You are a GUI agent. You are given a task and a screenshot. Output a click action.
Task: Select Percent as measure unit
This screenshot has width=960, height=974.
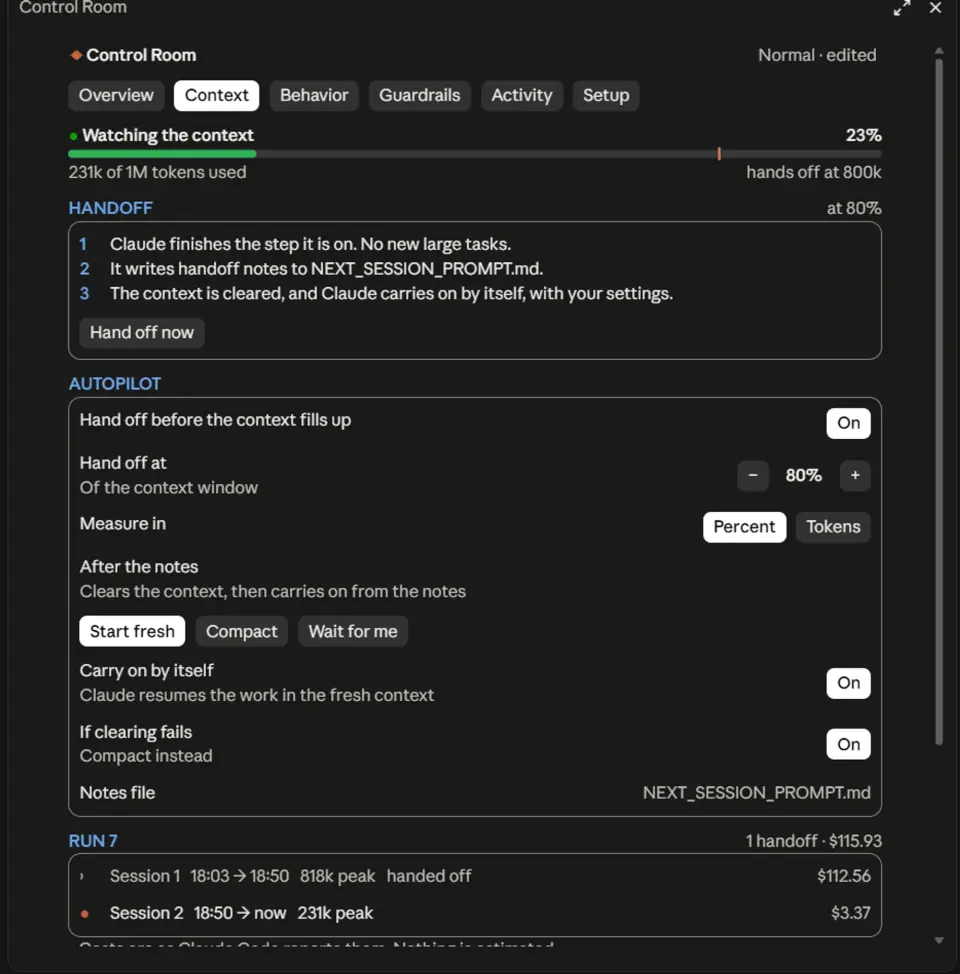pos(744,527)
